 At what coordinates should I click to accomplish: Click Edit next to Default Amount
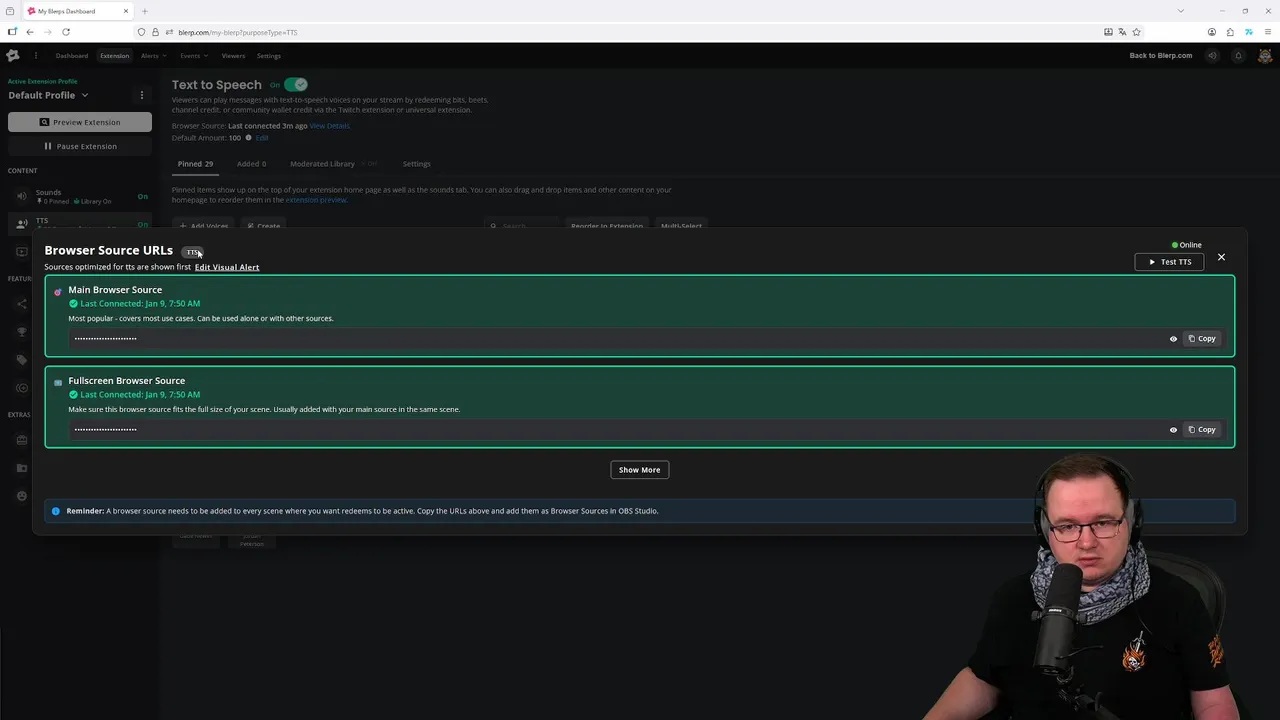coord(262,138)
